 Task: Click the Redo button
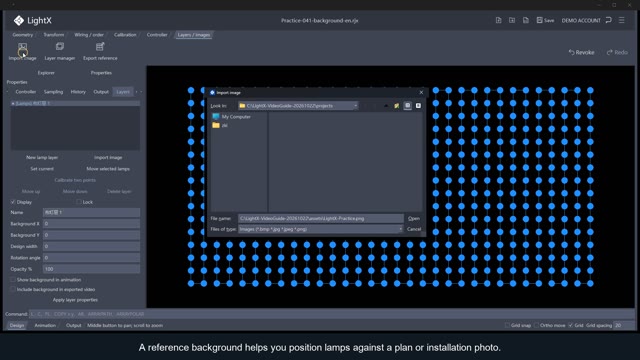pos(617,52)
